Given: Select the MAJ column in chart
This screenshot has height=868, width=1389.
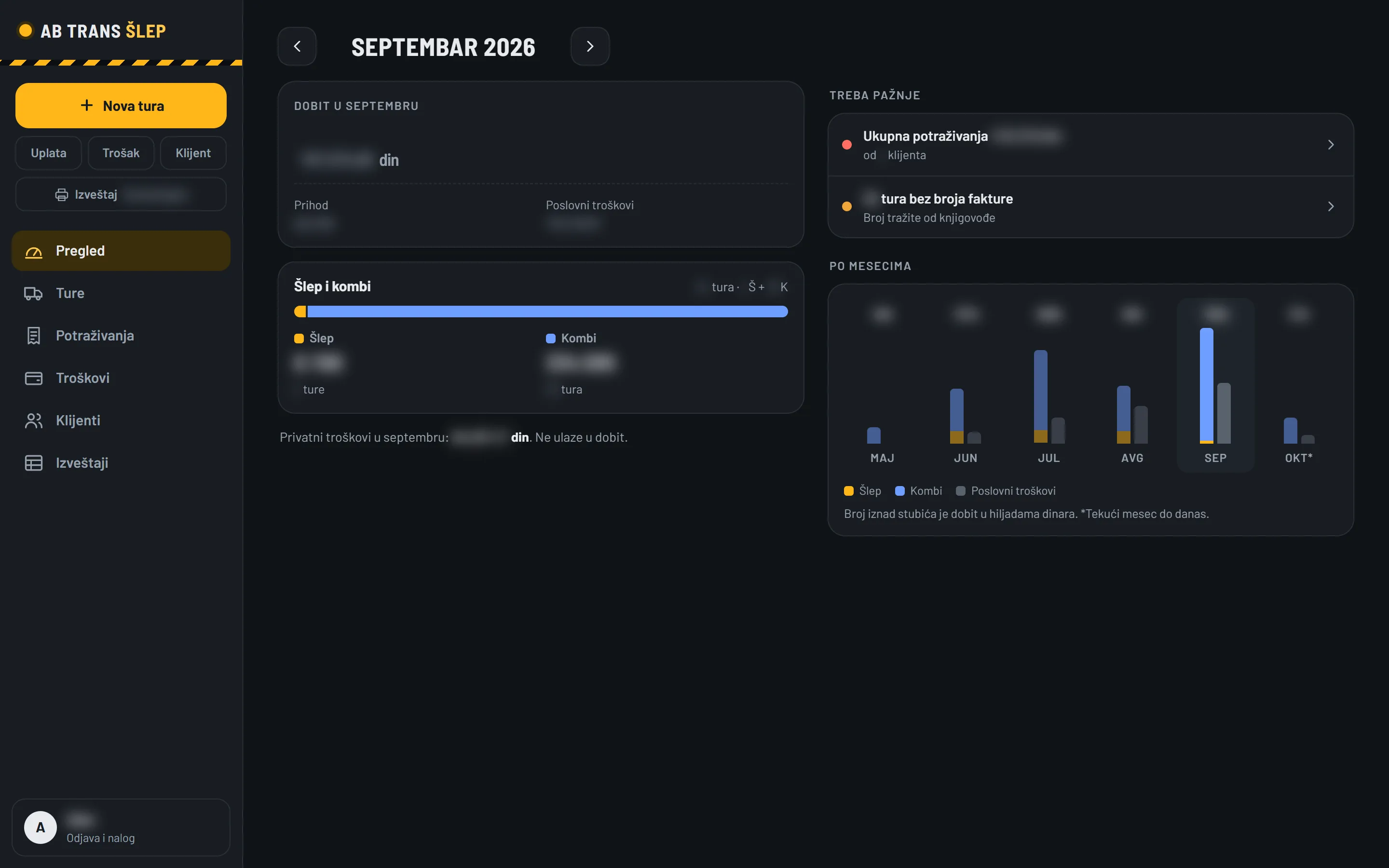Looking at the screenshot, I should pos(882,385).
